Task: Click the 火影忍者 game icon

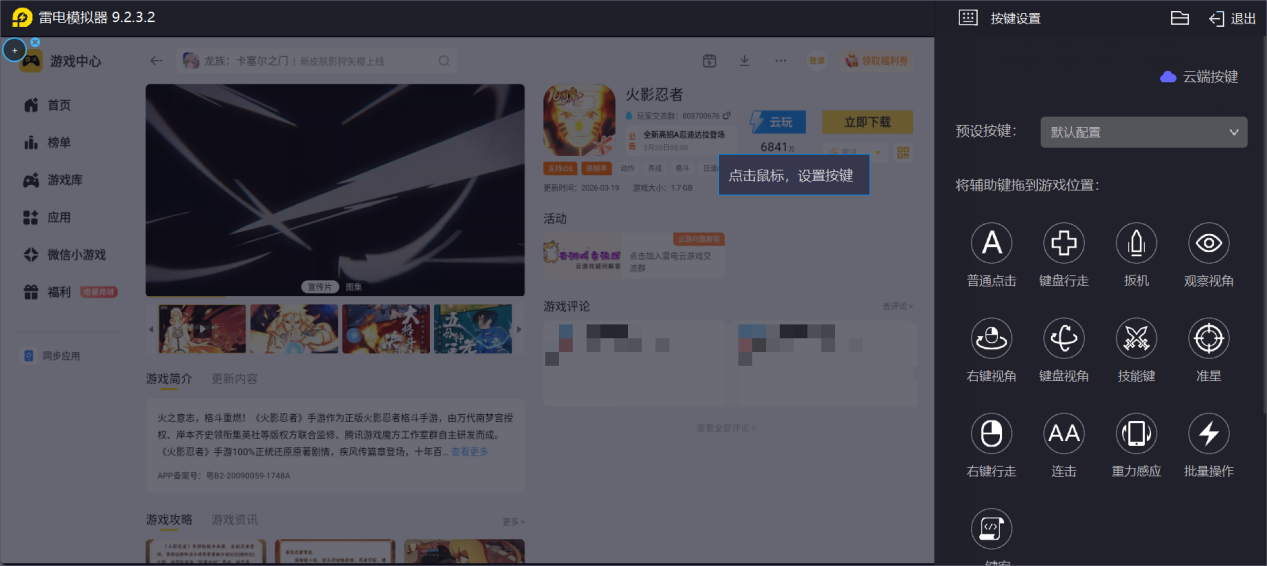Action: coord(579,119)
